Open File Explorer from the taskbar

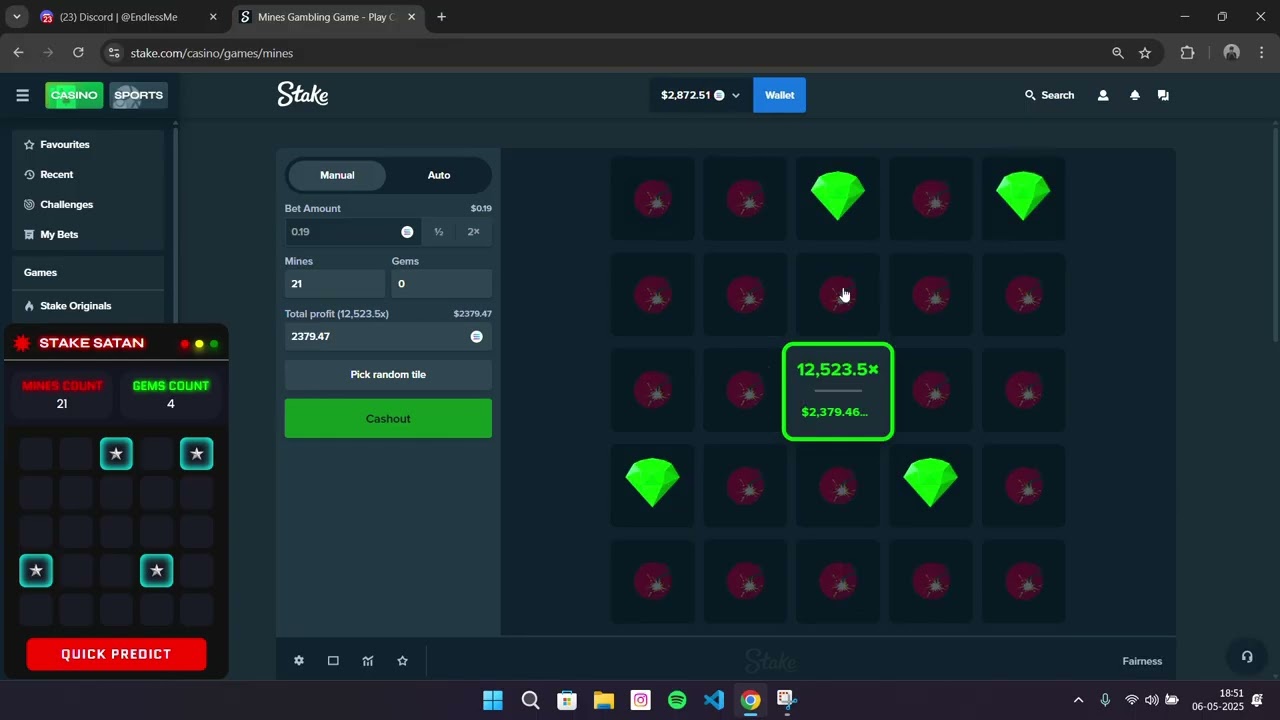coord(603,700)
